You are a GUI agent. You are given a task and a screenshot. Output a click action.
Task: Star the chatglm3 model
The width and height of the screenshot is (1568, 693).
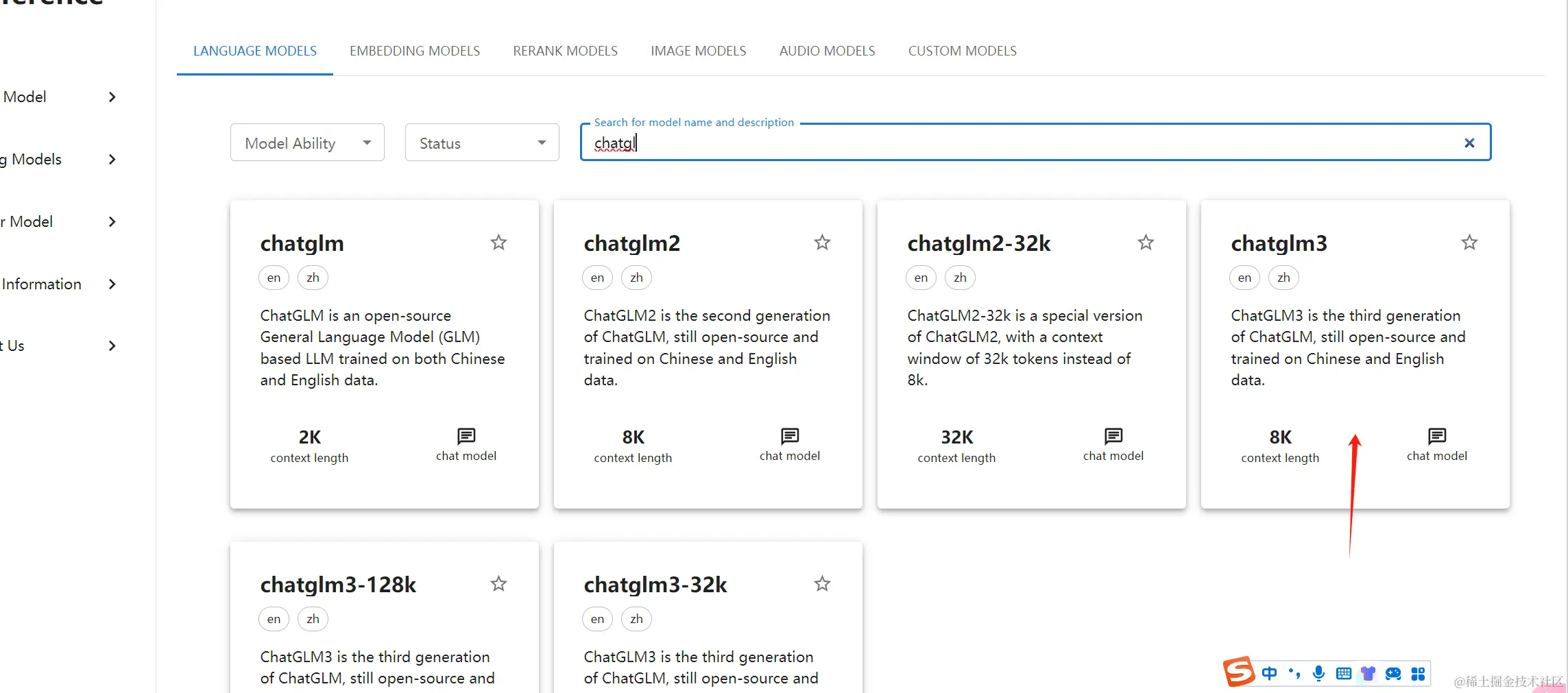point(1469,242)
